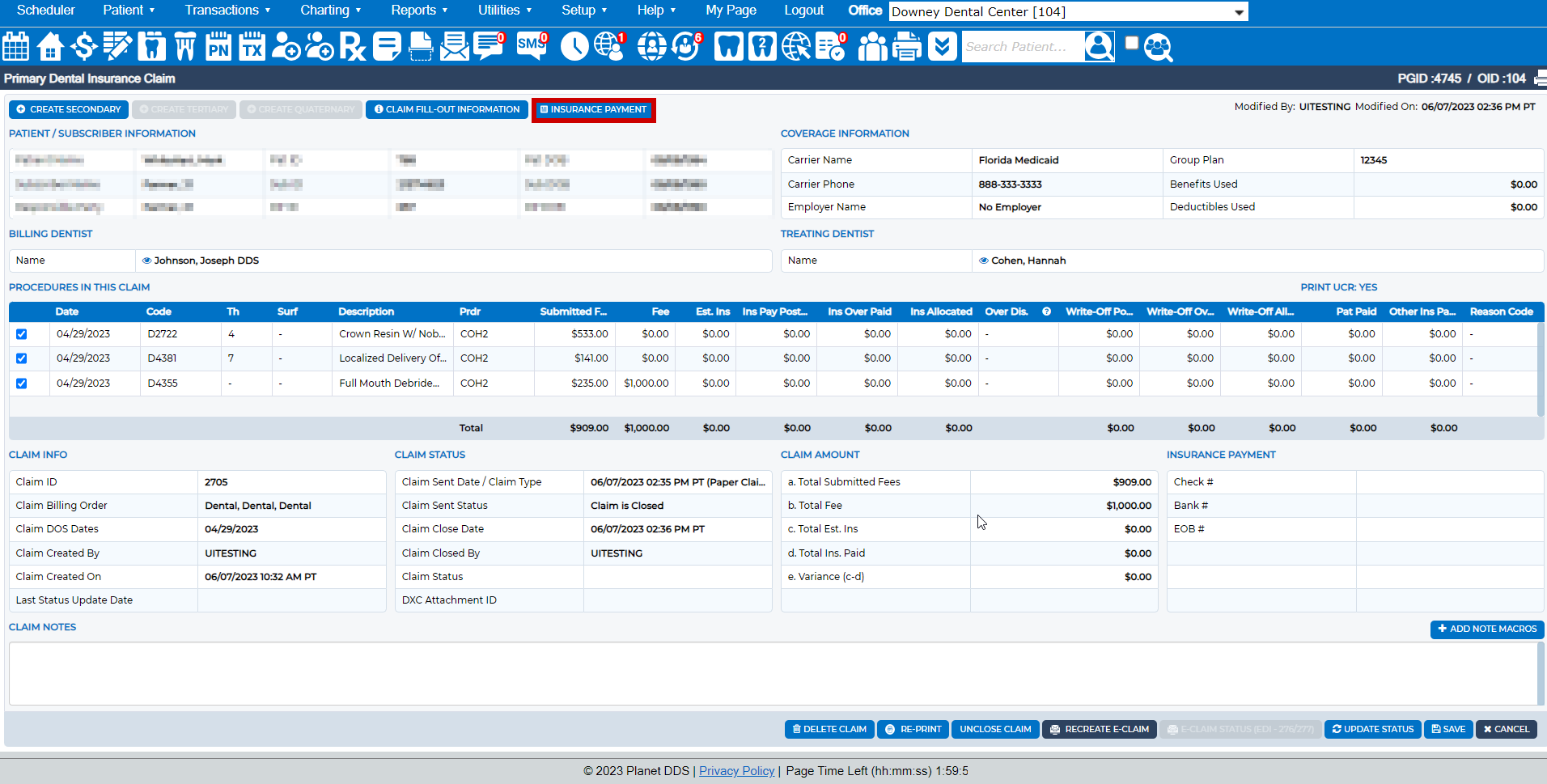Open the Scheduler calendar icon
Screen dimensions: 1547x784
click(15, 46)
